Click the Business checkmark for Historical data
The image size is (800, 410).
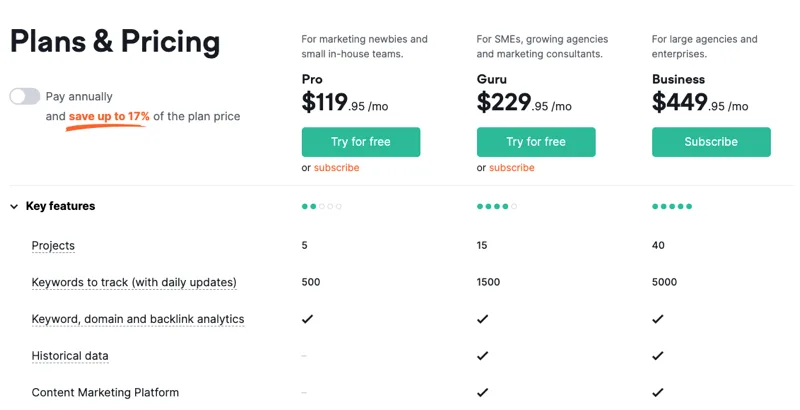tap(658, 356)
